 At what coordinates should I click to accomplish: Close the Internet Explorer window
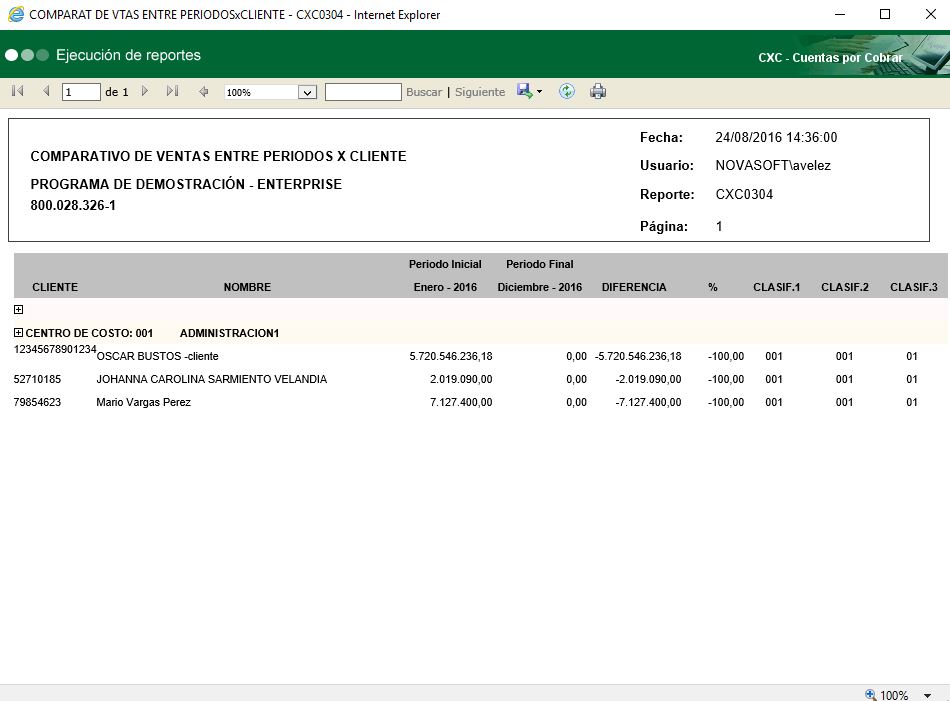pos(931,15)
